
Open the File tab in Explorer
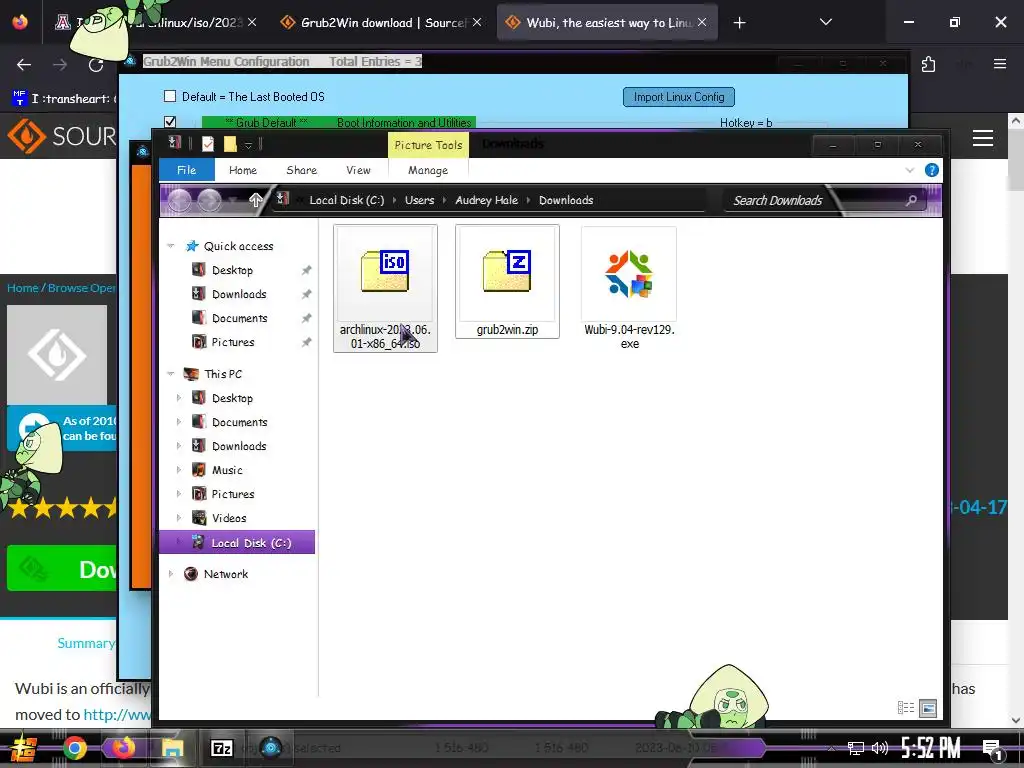pos(187,170)
